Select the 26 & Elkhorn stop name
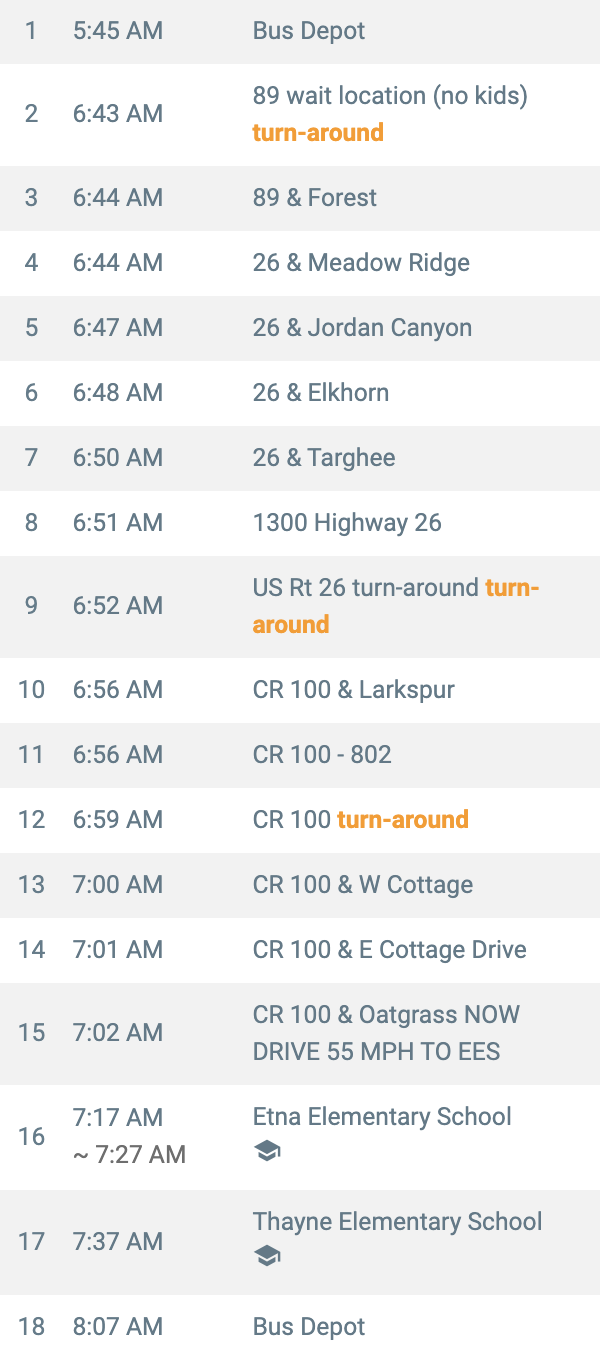Screen dimensions: 600x1372 pos(320,393)
